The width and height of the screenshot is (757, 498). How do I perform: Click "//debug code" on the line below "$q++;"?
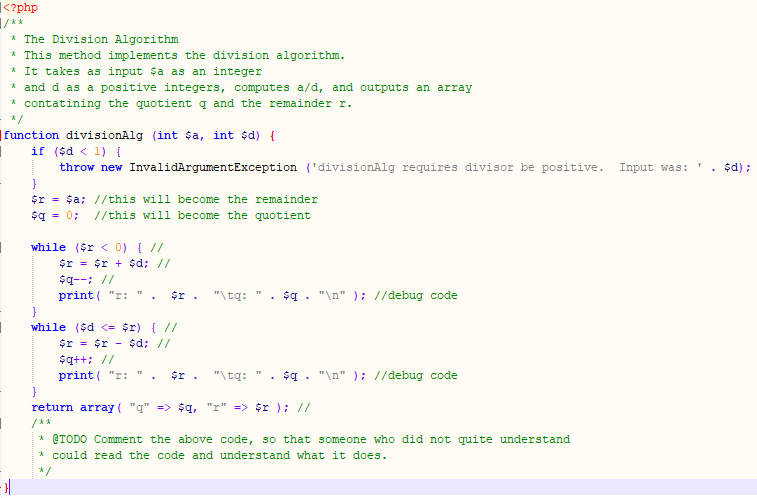(x=416, y=375)
